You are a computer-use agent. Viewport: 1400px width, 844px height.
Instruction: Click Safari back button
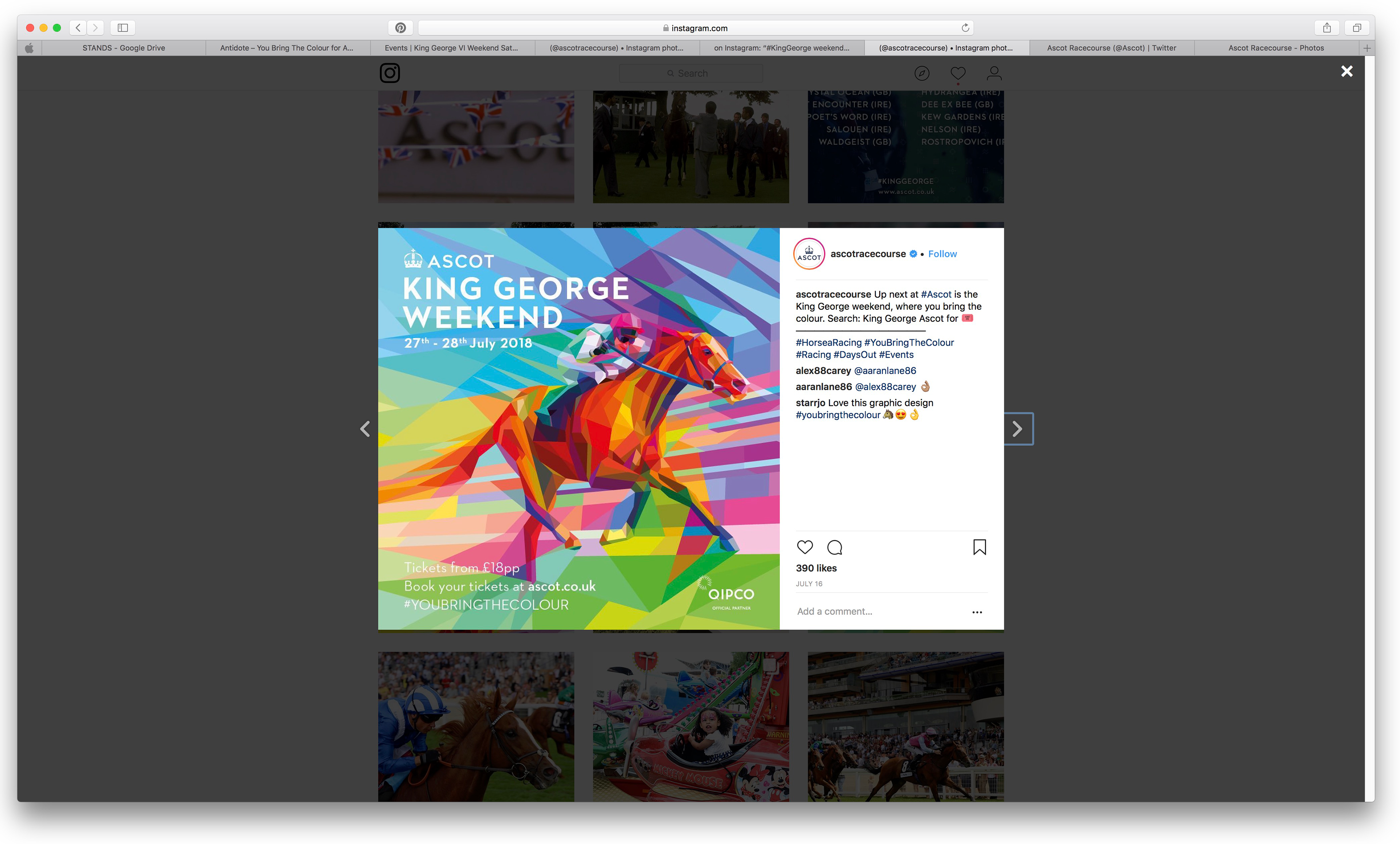point(78,27)
